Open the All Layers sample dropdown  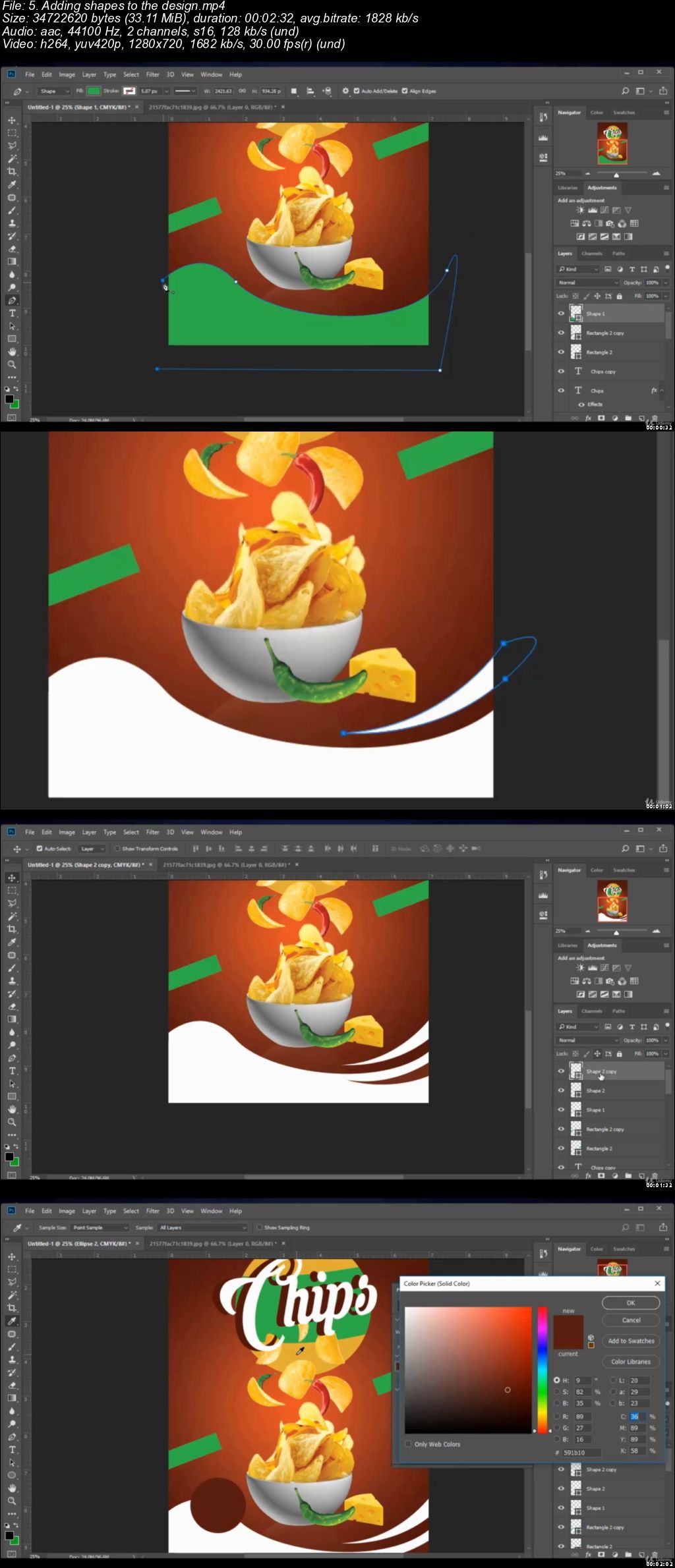pyautogui.click(x=202, y=1227)
